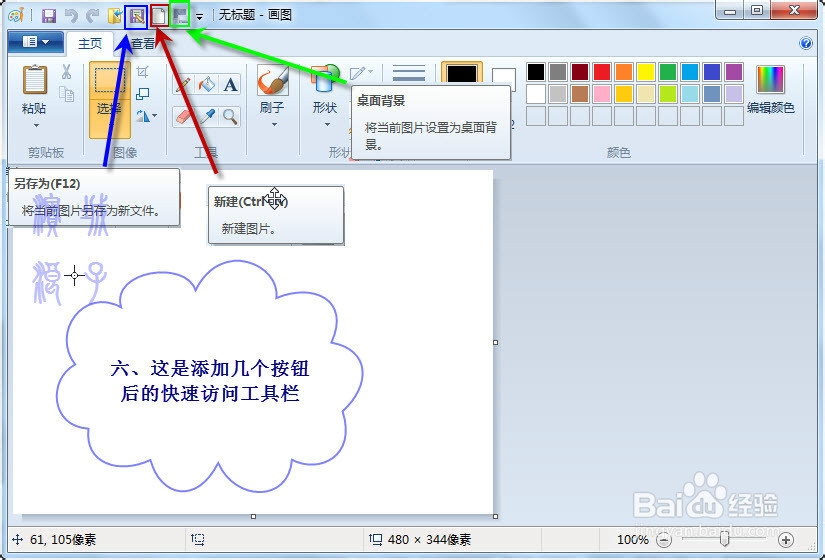
Task: Switch to the 主页 tab
Action: point(90,44)
